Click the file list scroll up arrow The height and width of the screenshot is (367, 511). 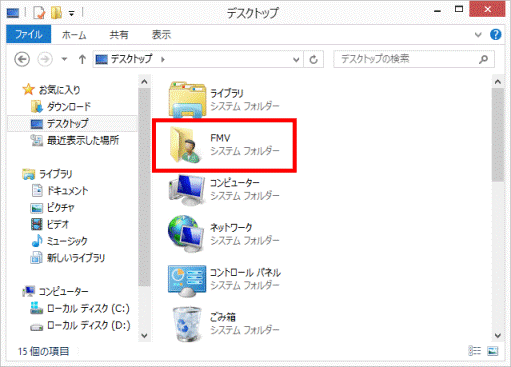(498, 82)
